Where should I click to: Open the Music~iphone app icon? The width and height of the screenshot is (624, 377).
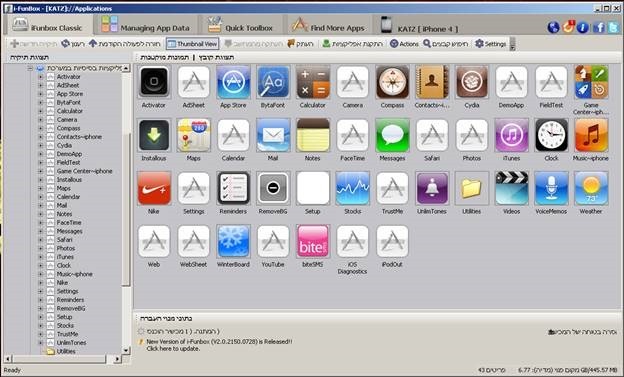click(x=591, y=135)
